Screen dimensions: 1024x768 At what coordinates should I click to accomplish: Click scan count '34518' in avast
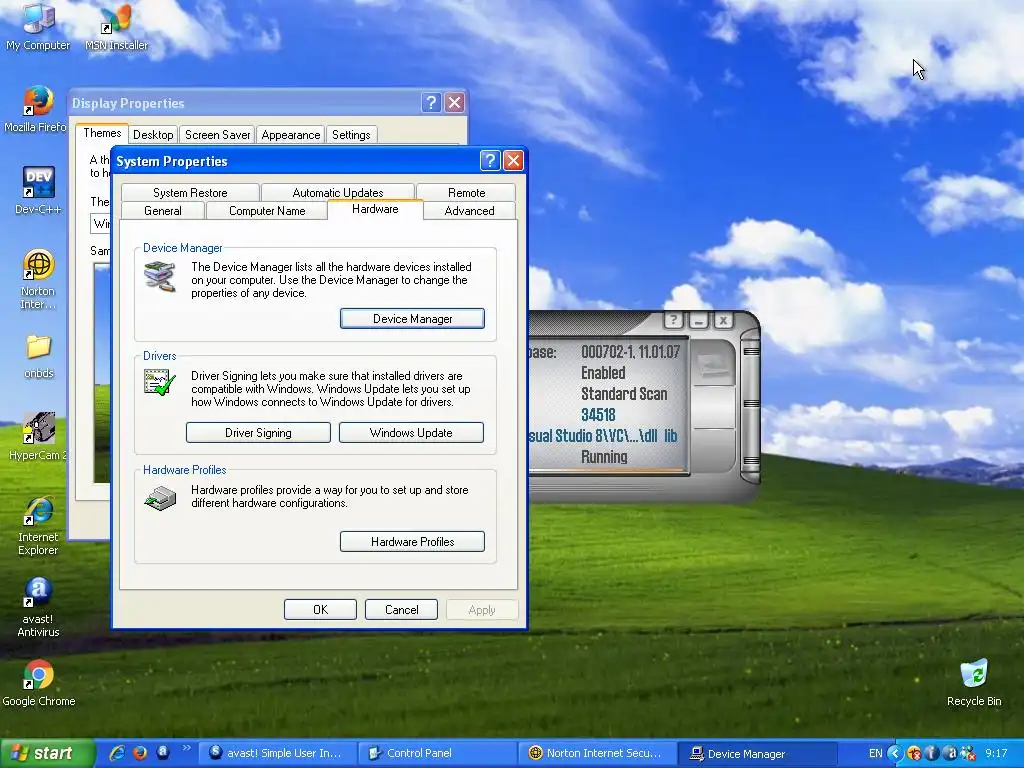click(x=598, y=415)
